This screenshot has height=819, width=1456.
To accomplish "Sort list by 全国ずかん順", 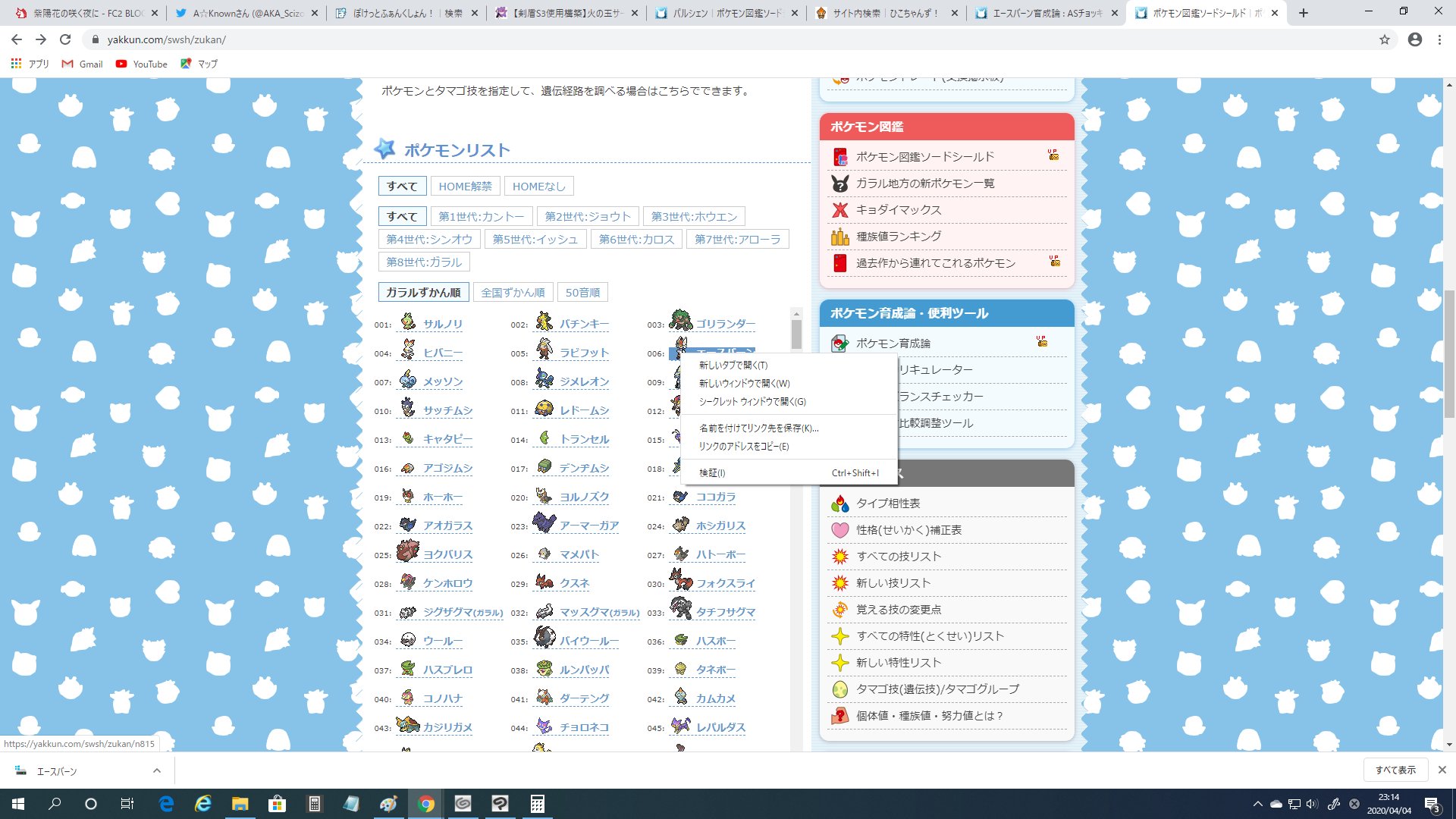I will point(513,293).
